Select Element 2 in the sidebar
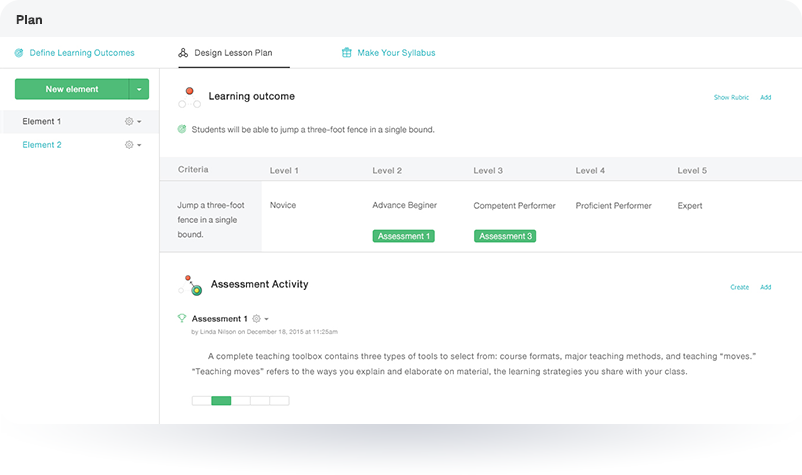This screenshot has height=475, width=802. (x=42, y=145)
